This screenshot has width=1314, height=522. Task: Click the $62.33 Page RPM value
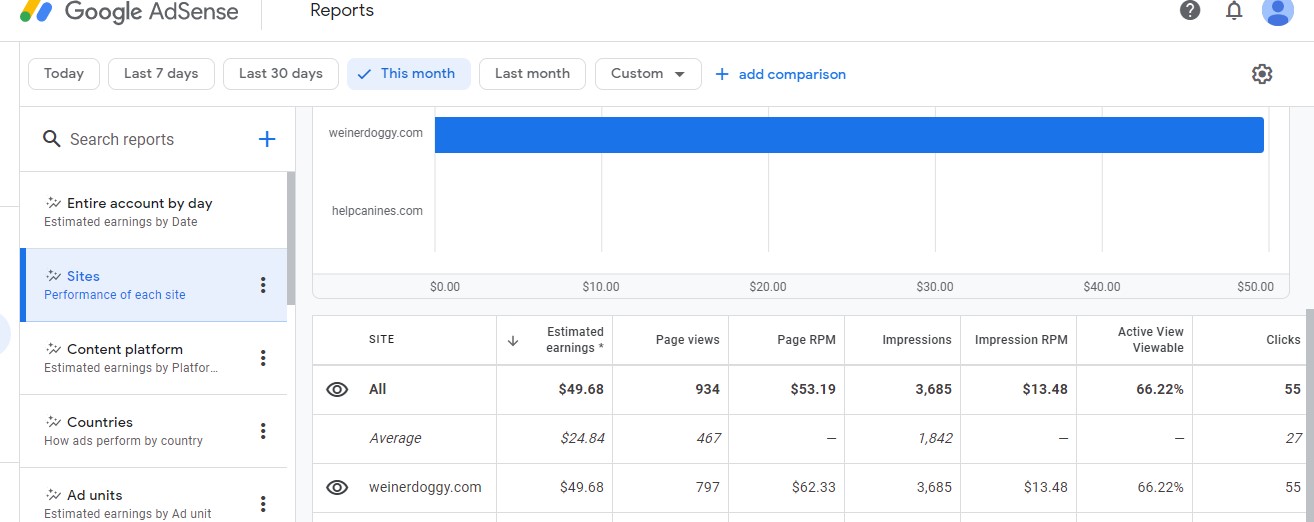click(x=812, y=488)
